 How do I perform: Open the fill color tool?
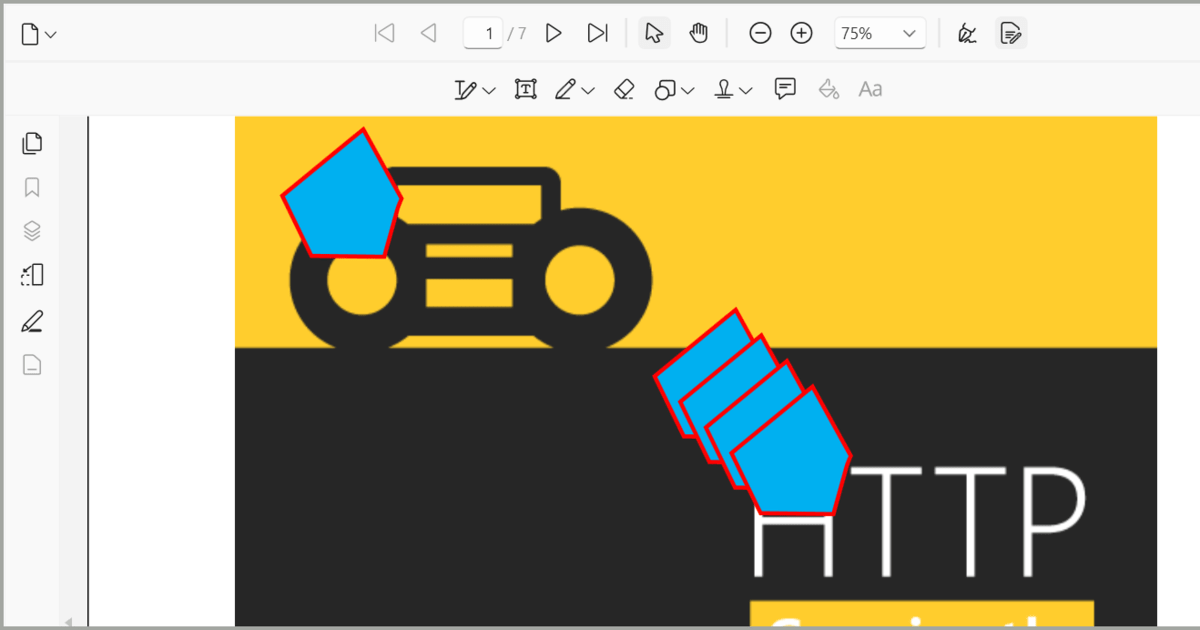(828, 89)
